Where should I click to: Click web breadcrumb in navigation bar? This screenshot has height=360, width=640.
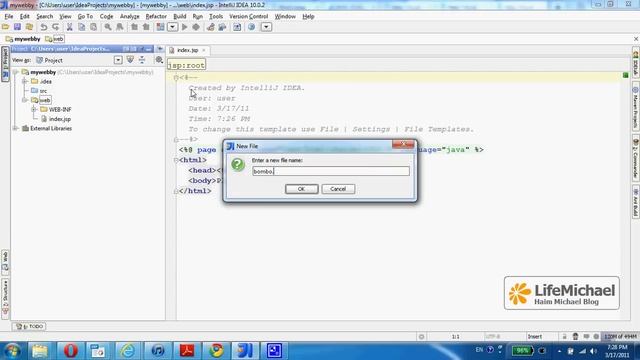tap(55, 39)
